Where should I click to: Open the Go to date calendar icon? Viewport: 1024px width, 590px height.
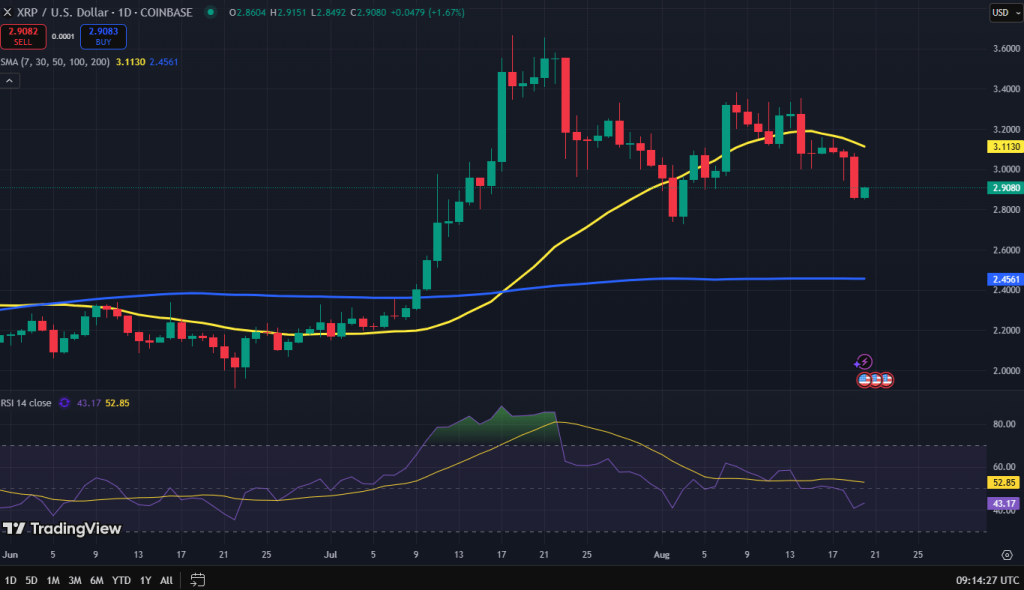[x=197, y=579]
